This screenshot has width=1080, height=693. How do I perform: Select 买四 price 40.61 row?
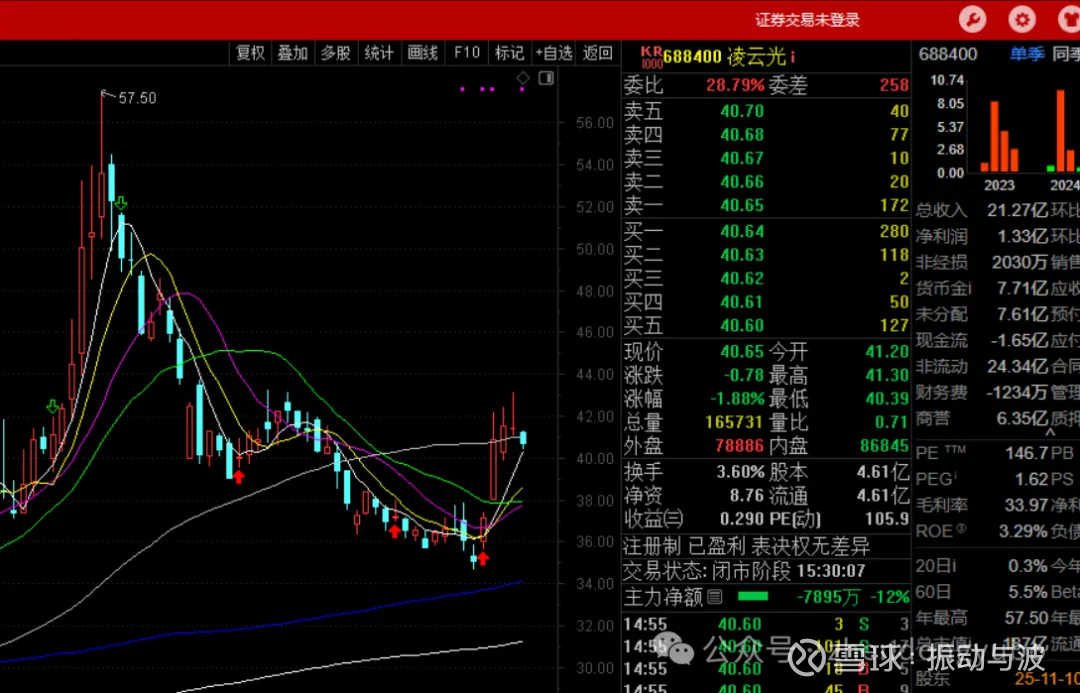click(766, 302)
